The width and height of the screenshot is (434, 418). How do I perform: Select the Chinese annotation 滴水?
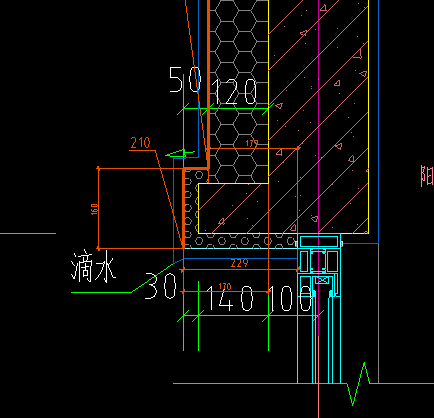click(93, 267)
